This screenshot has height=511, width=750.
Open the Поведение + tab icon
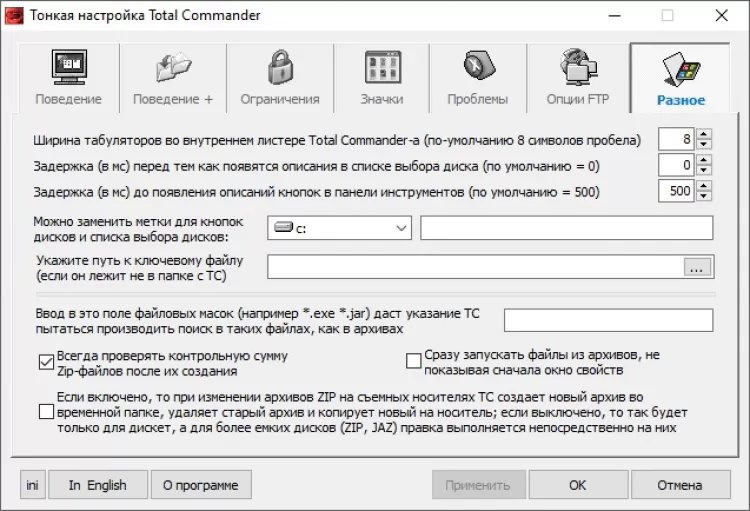[x=173, y=68]
